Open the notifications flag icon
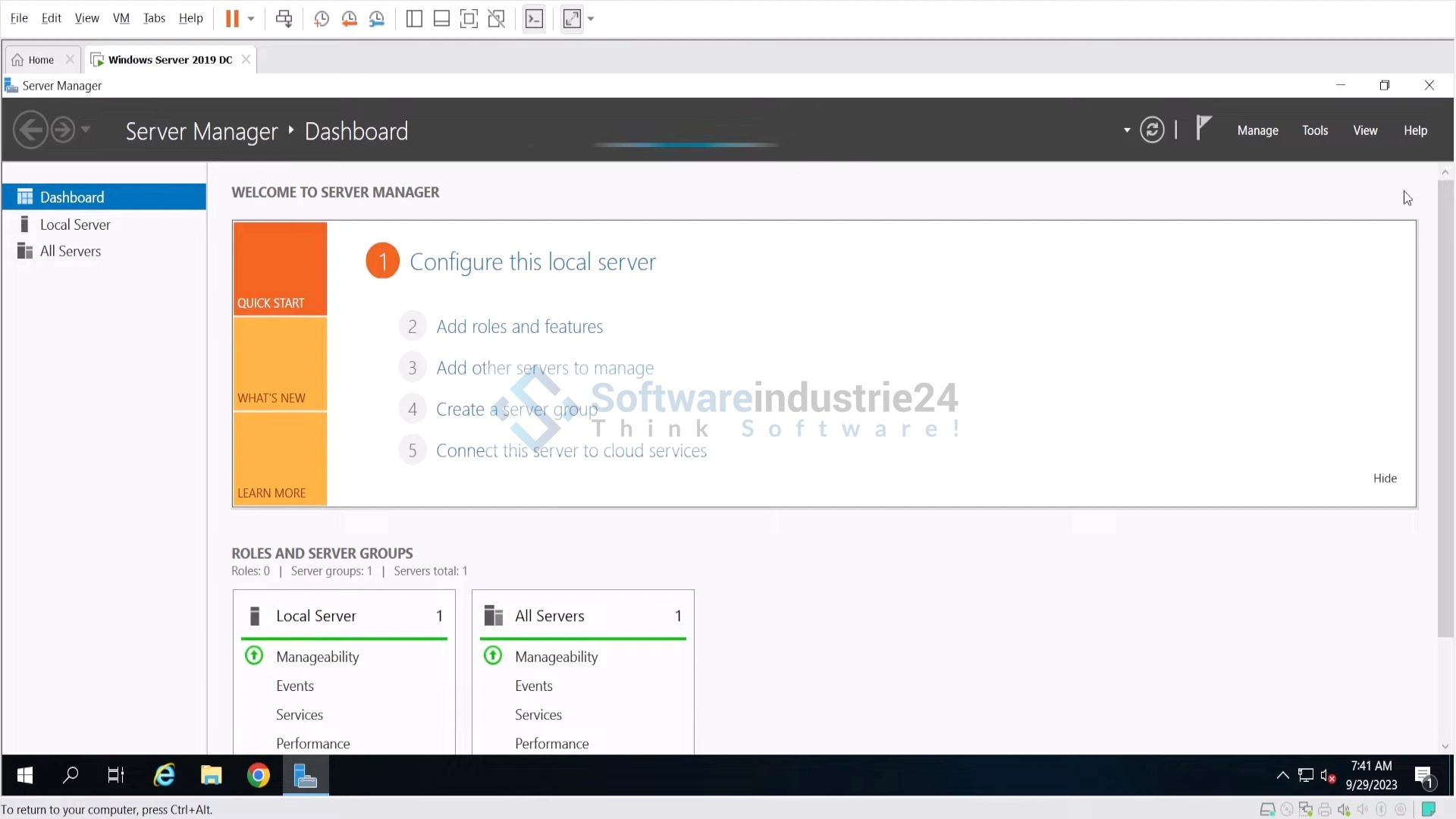Viewport: 1456px width, 819px height. click(1203, 127)
